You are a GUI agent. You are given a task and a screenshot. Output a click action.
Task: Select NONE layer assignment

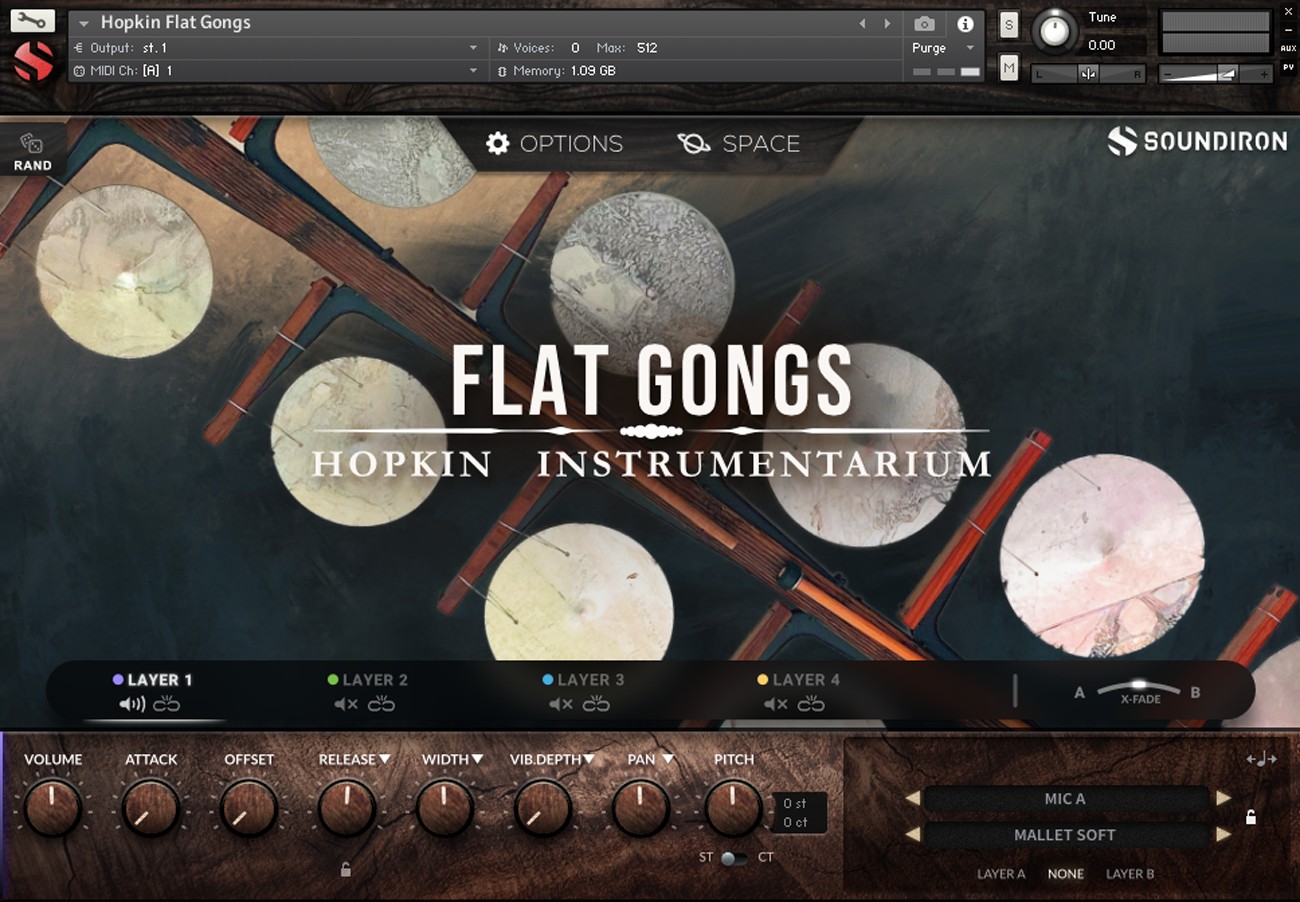click(x=1066, y=874)
